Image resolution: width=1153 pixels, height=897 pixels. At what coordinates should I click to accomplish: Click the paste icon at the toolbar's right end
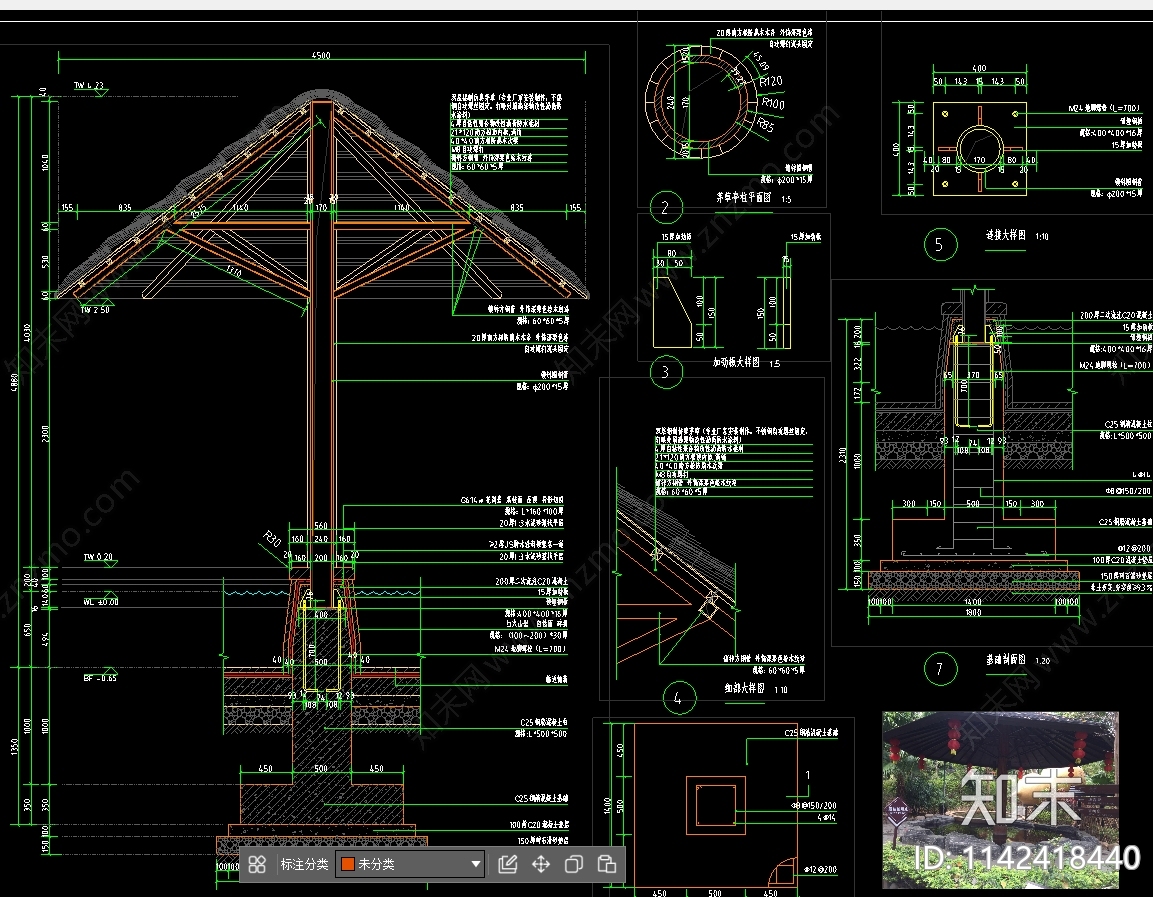coord(606,864)
